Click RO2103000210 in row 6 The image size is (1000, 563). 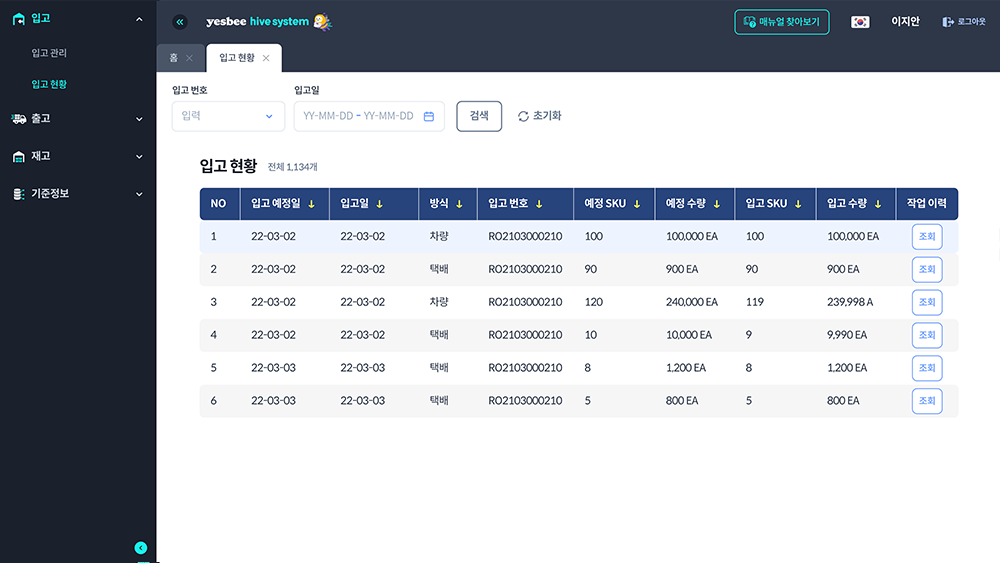coord(526,401)
